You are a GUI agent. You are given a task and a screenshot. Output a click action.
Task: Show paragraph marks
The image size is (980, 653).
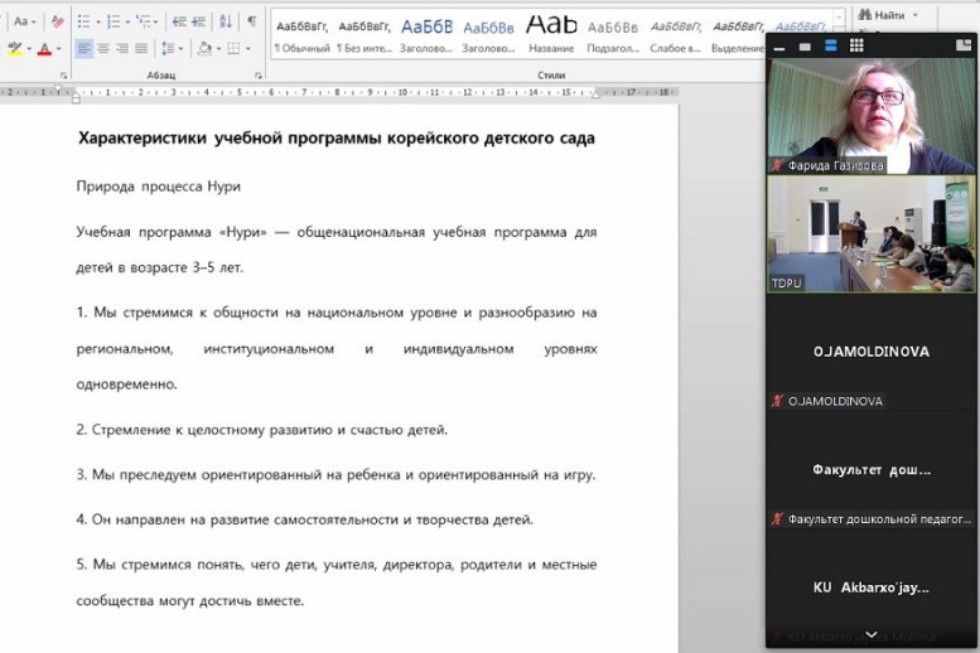(250, 22)
